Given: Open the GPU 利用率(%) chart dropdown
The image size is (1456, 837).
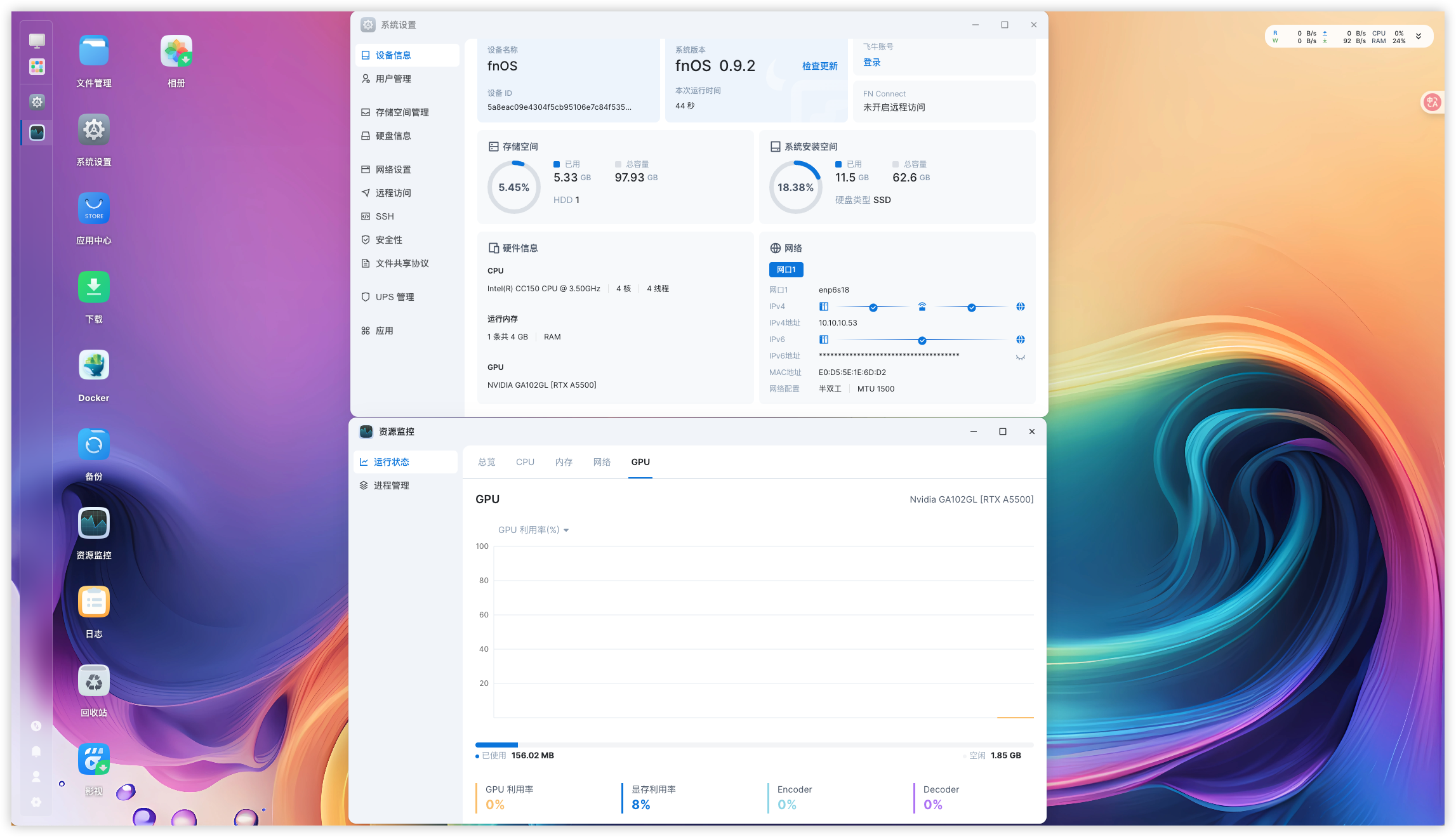Looking at the screenshot, I should (533, 530).
